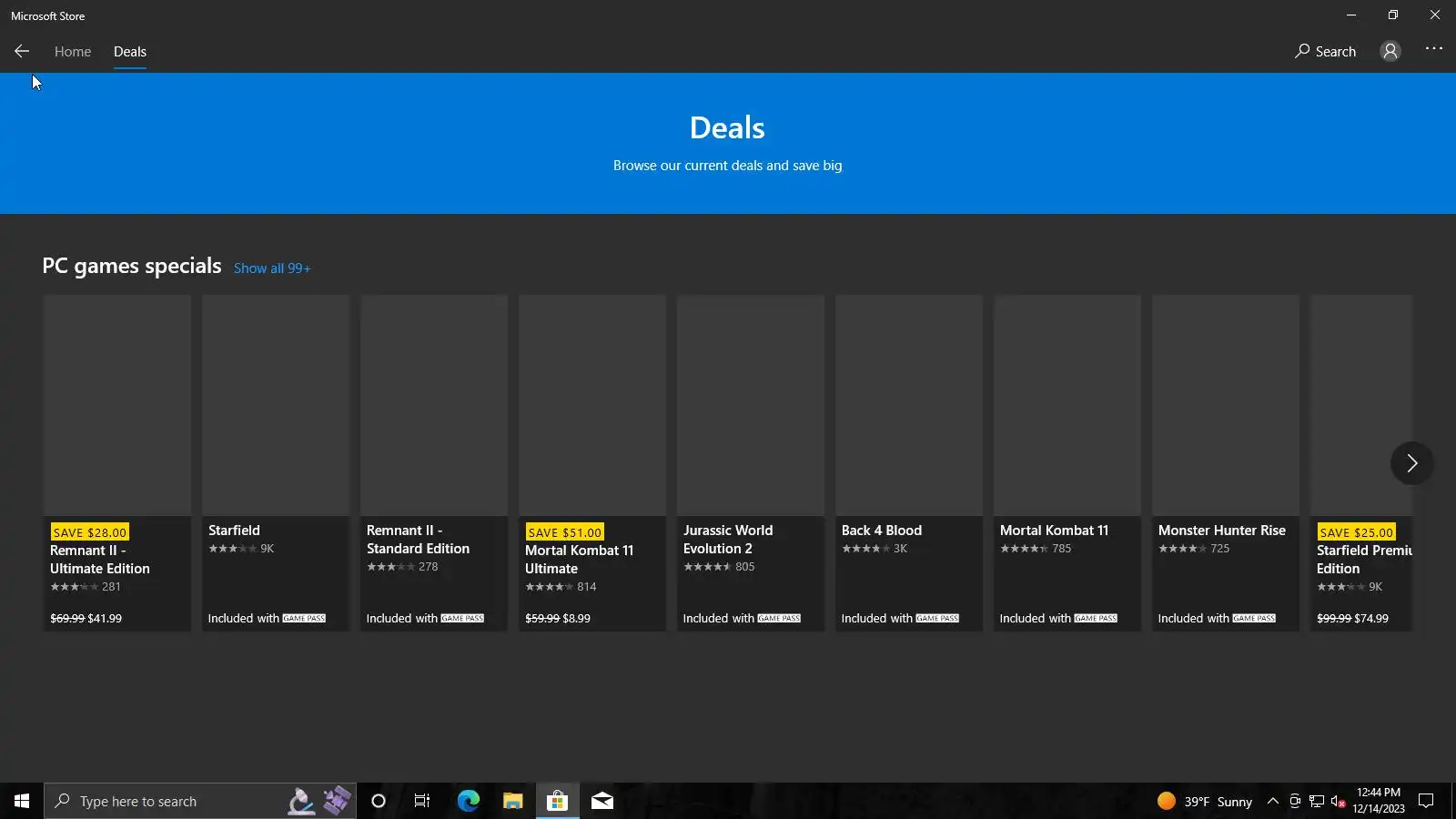1456x819 pixels.
Task: Click the Starfield Premium Edition title
Action: pos(1364,560)
